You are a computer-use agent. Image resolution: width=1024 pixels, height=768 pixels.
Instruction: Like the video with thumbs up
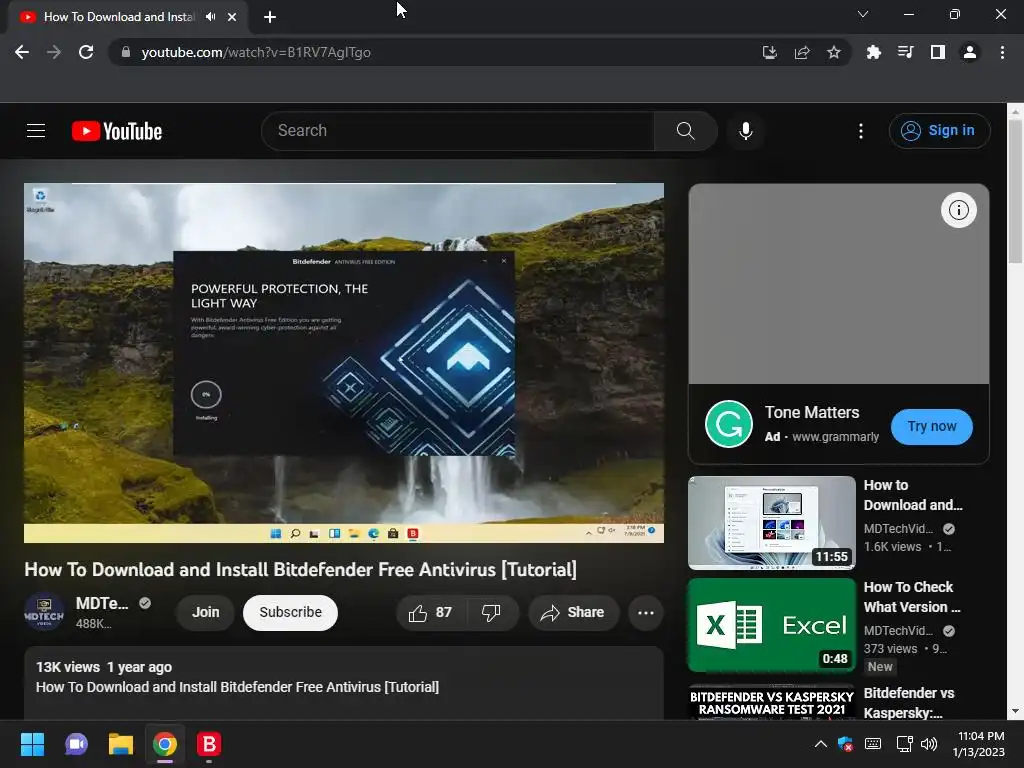[430, 613]
